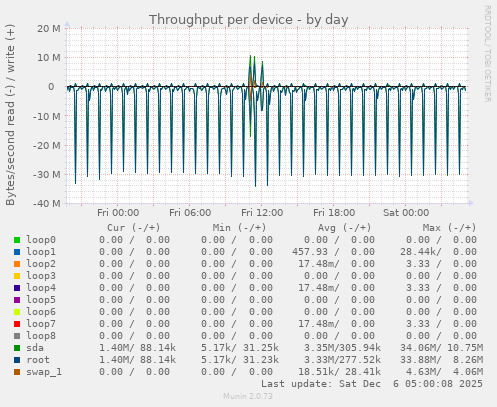Click the 'root' legend label
This screenshot has height=407, width=497.
(x=38, y=360)
